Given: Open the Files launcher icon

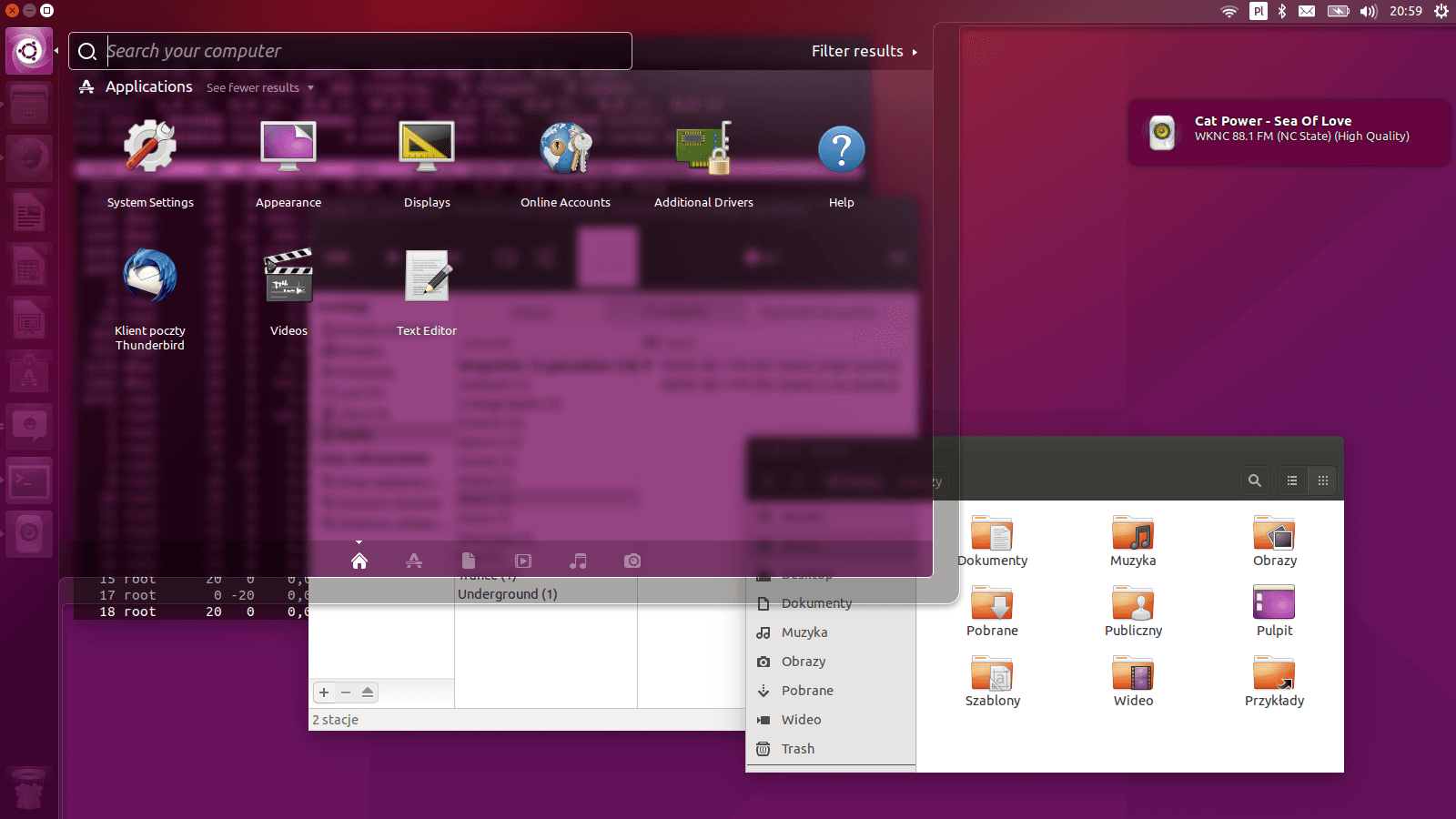Looking at the screenshot, I should click(x=29, y=105).
